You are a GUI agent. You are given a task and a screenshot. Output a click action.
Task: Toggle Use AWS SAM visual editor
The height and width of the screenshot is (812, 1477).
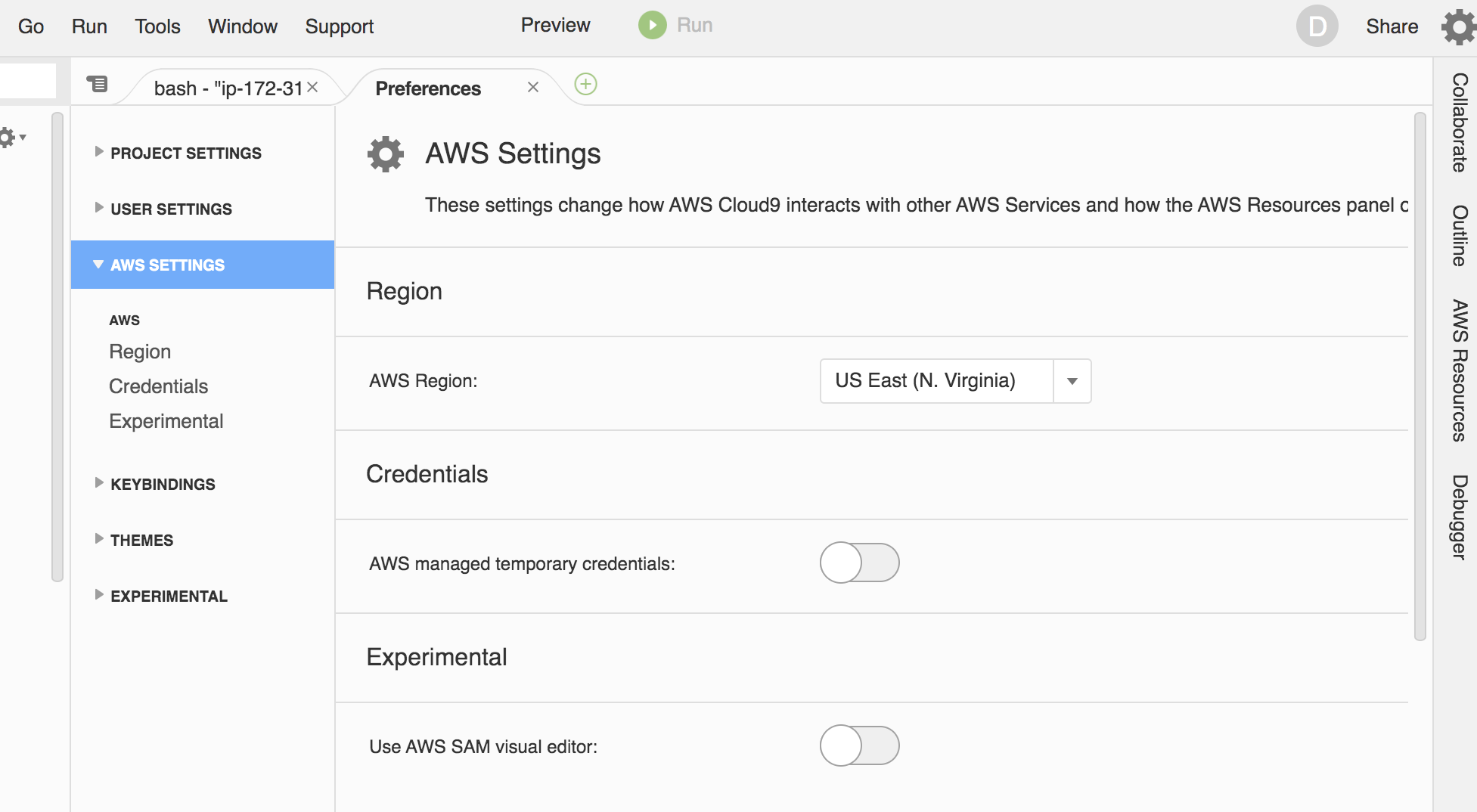pos(860,746)
